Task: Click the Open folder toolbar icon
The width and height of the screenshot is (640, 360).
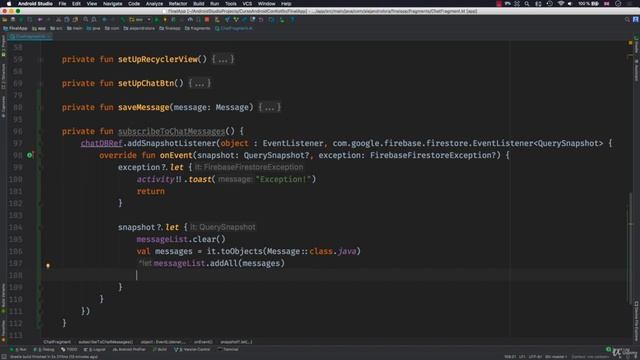Action: point(5,20)
